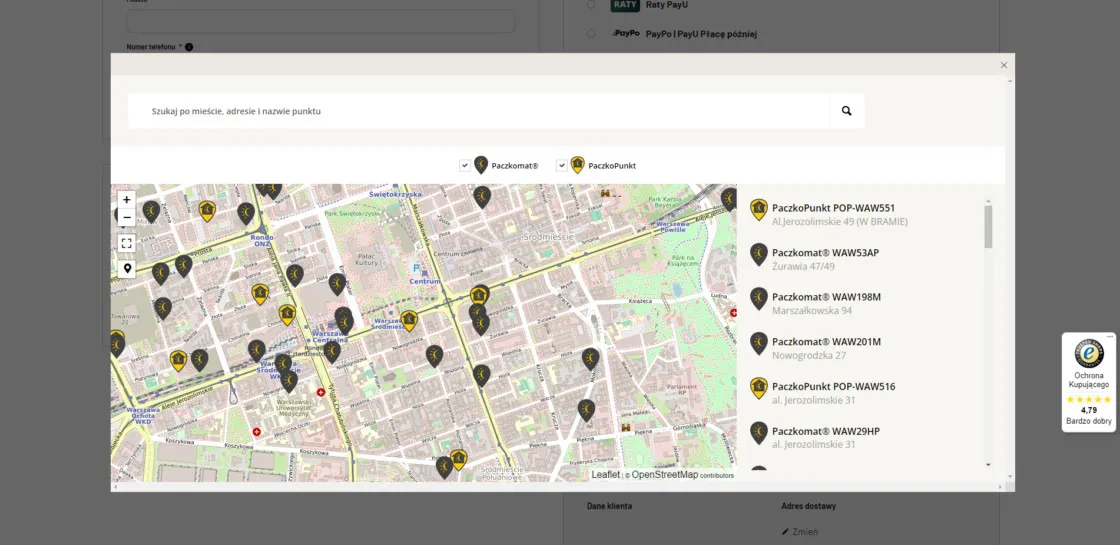Select the Paczkomat marker on Hoża near Mokotowska
This screenshot has width=1120, height=545.
pos(590,358)
